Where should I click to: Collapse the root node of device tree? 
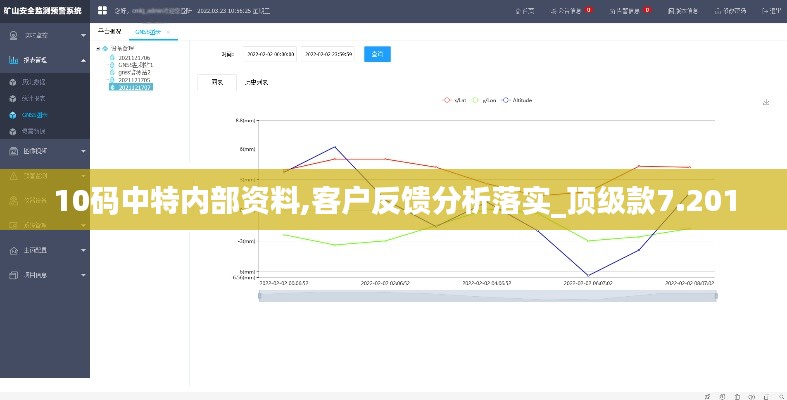coord(99,48)
